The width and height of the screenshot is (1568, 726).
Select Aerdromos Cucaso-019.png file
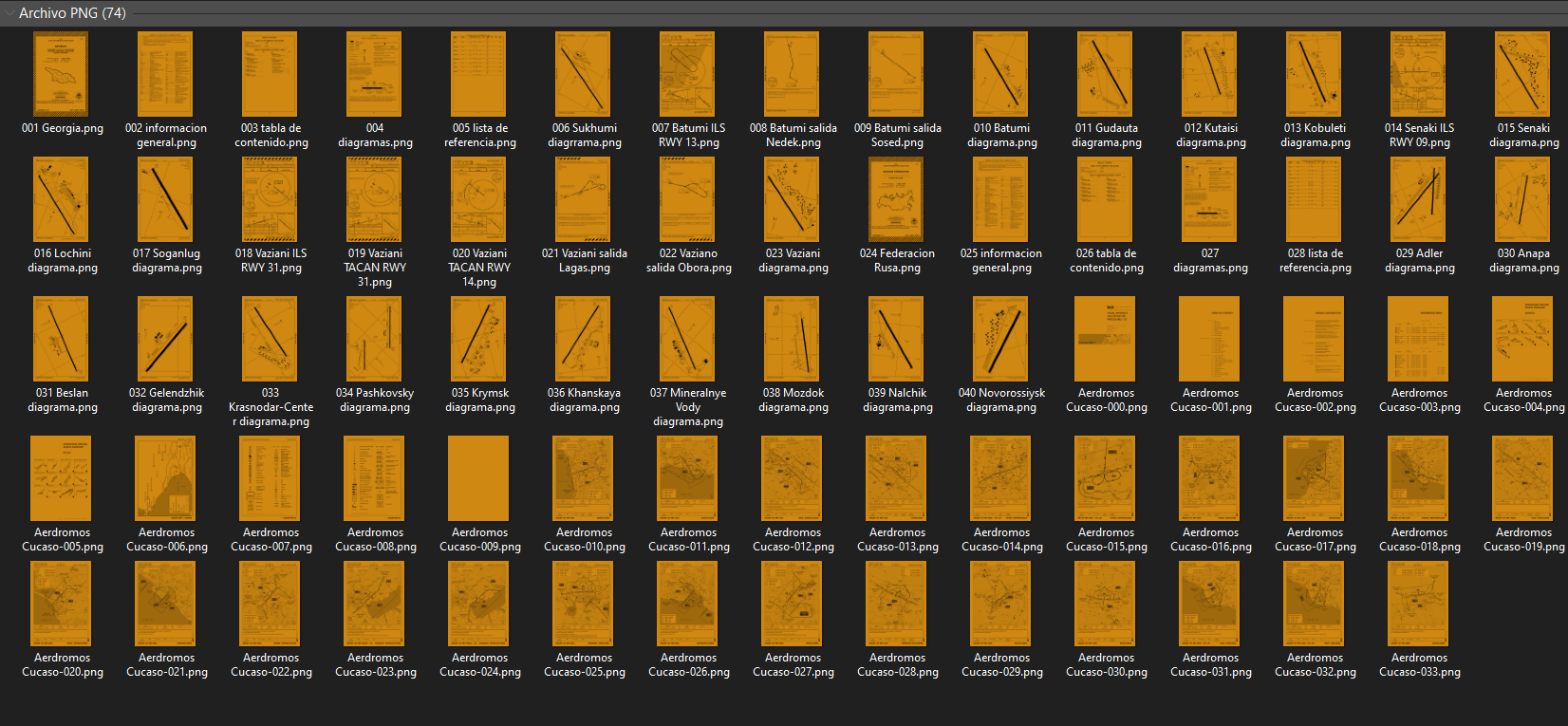[x=1522, y=478]
